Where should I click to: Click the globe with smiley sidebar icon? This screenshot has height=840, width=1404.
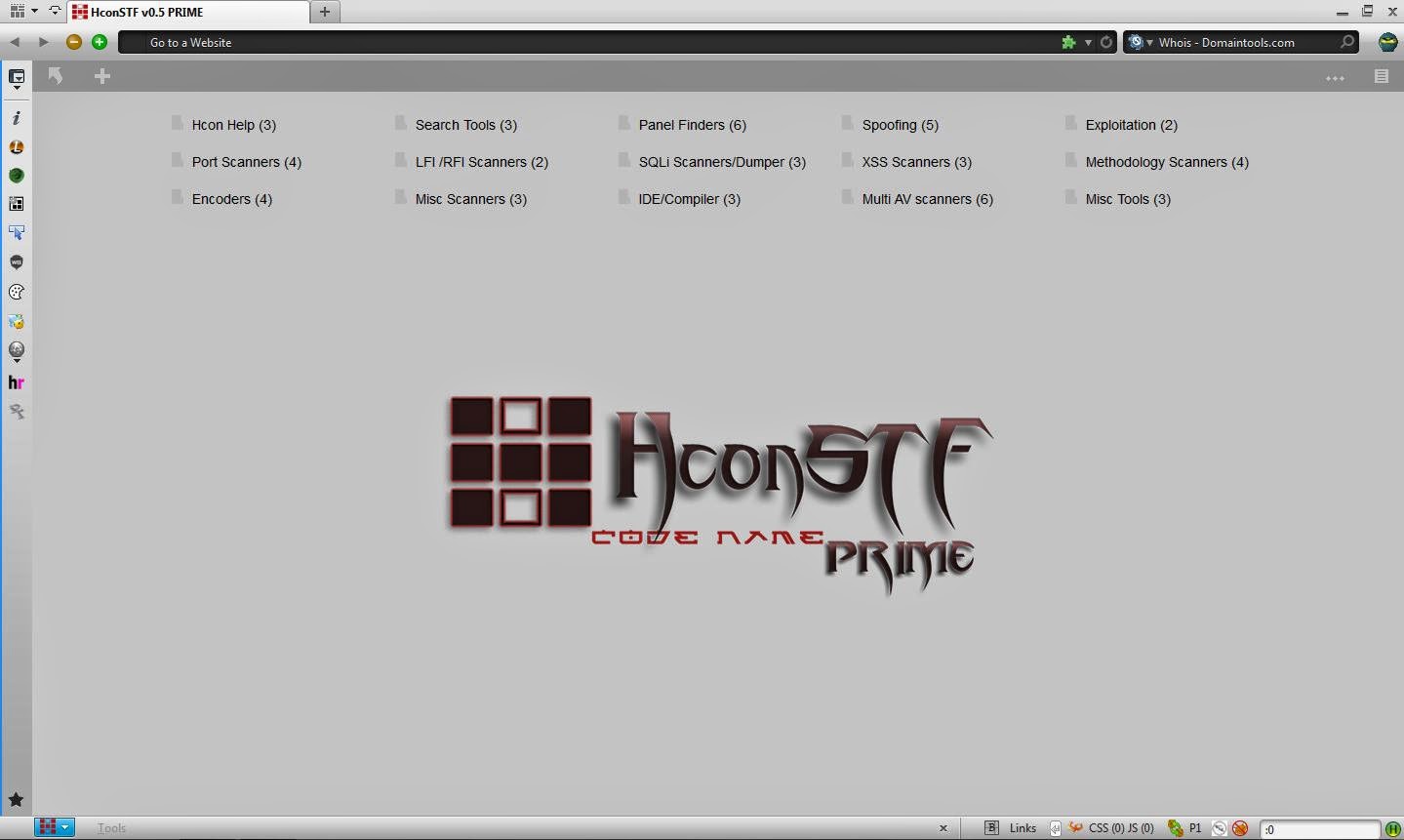coord(17,321)
